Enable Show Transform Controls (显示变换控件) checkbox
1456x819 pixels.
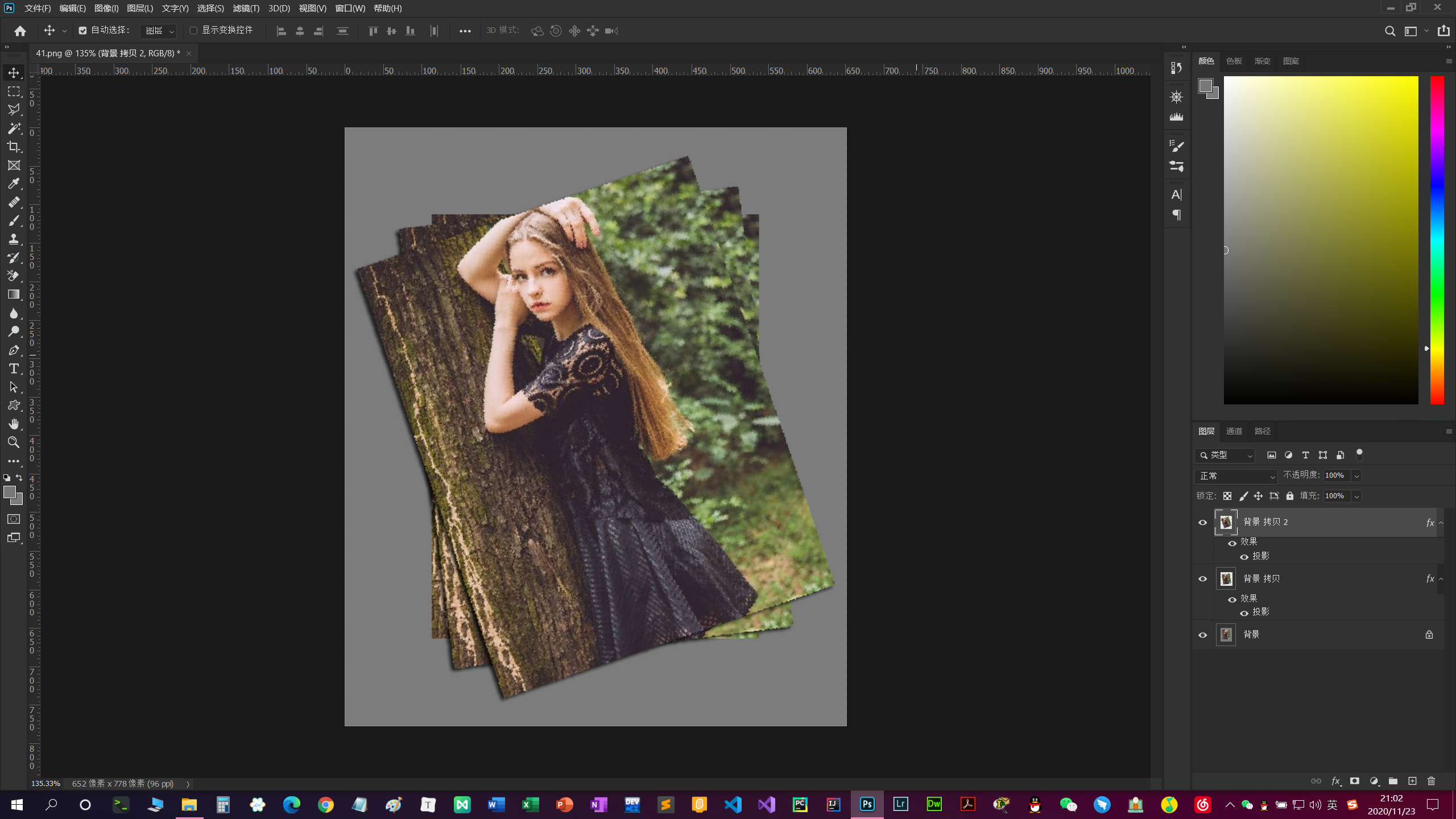193,31
